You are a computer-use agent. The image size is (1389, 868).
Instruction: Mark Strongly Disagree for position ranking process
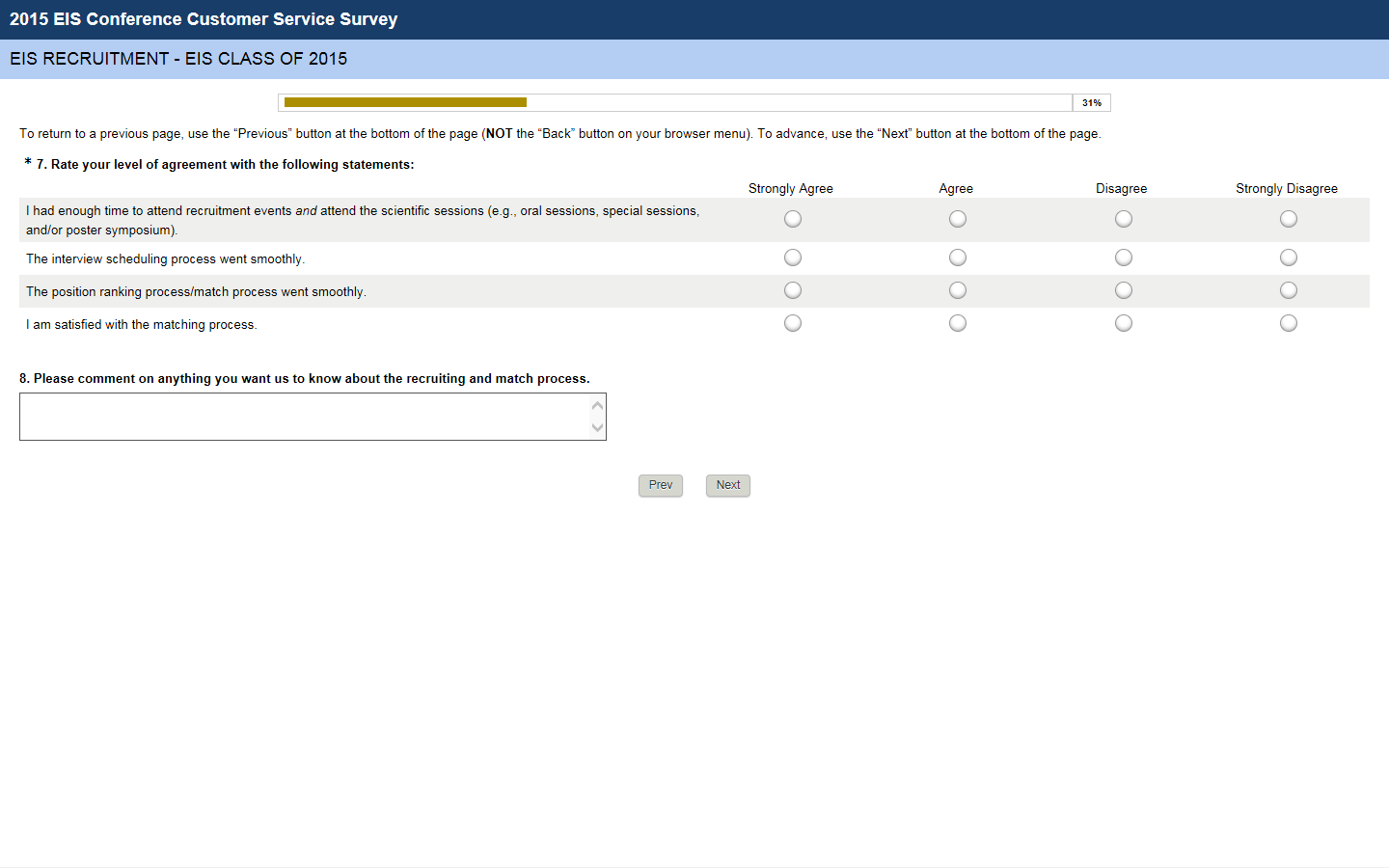click(1289, 290)
